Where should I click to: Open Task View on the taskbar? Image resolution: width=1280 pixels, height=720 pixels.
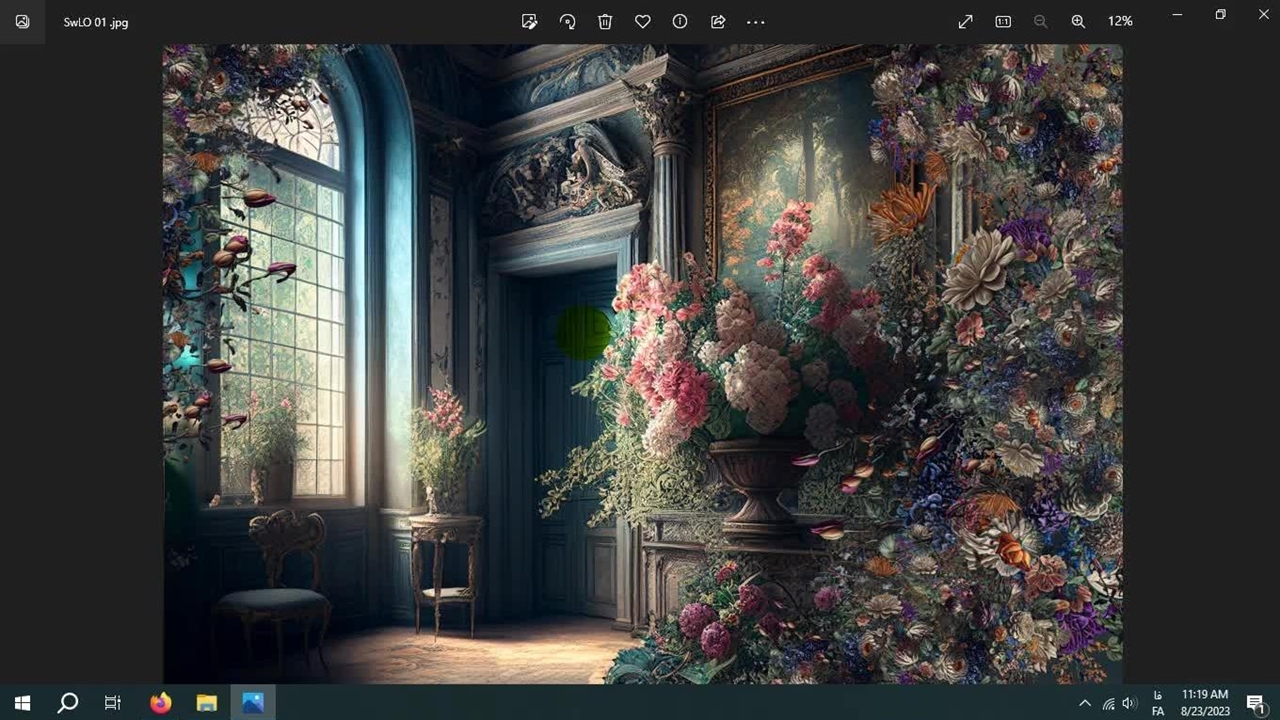tap(113, 703)
